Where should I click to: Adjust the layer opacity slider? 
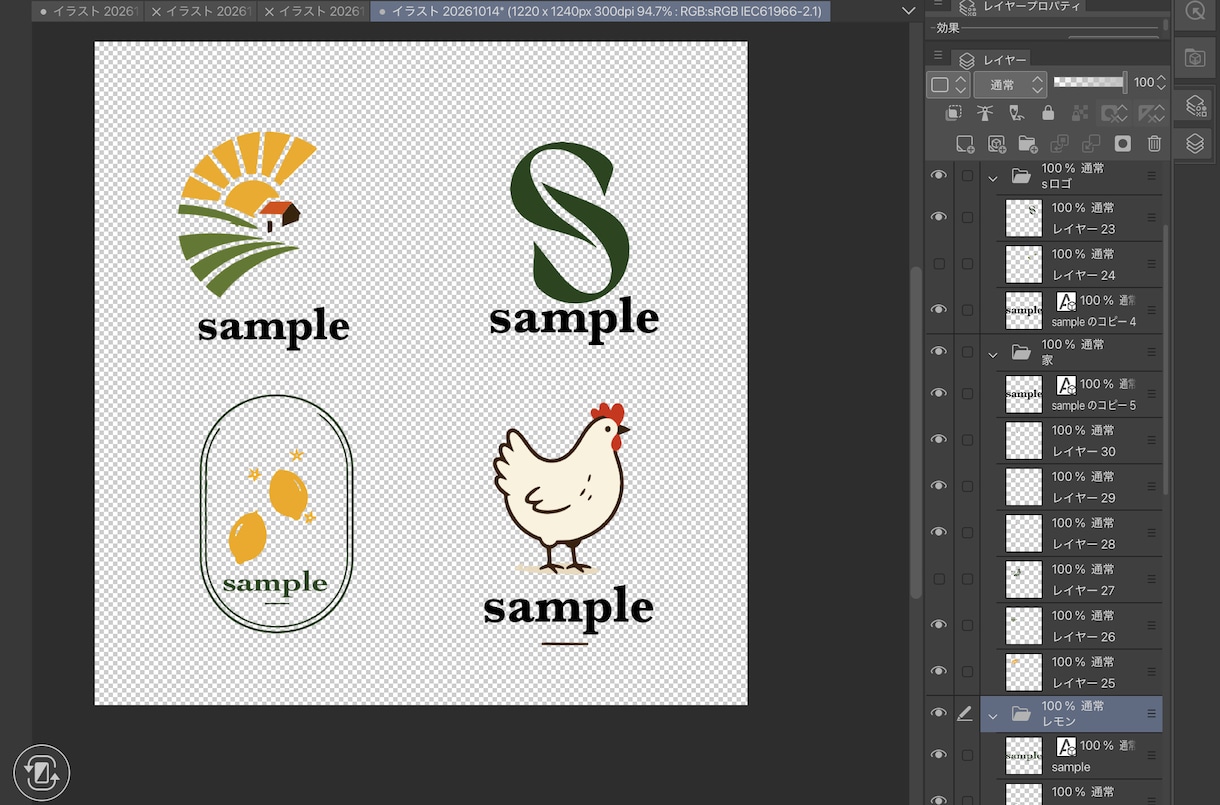pos(1090,83)
